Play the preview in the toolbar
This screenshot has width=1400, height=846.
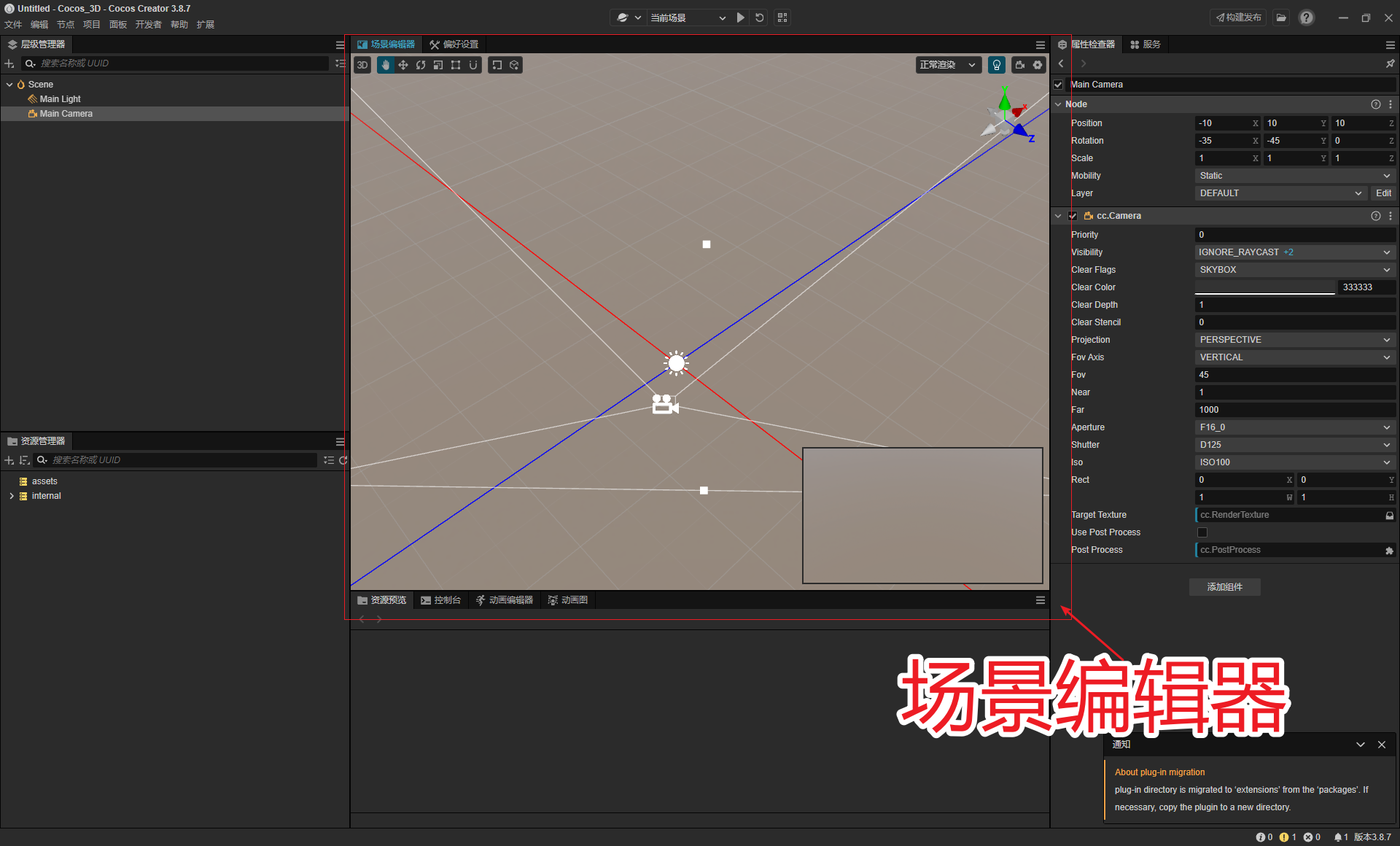[741, 18]
